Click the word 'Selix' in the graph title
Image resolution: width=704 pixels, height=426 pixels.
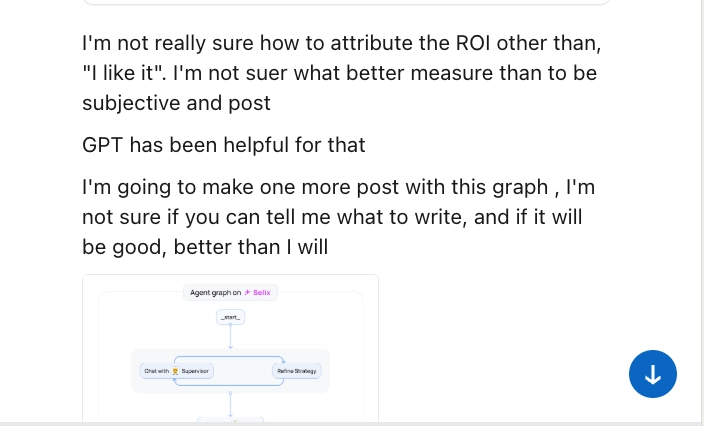[261, 293]
